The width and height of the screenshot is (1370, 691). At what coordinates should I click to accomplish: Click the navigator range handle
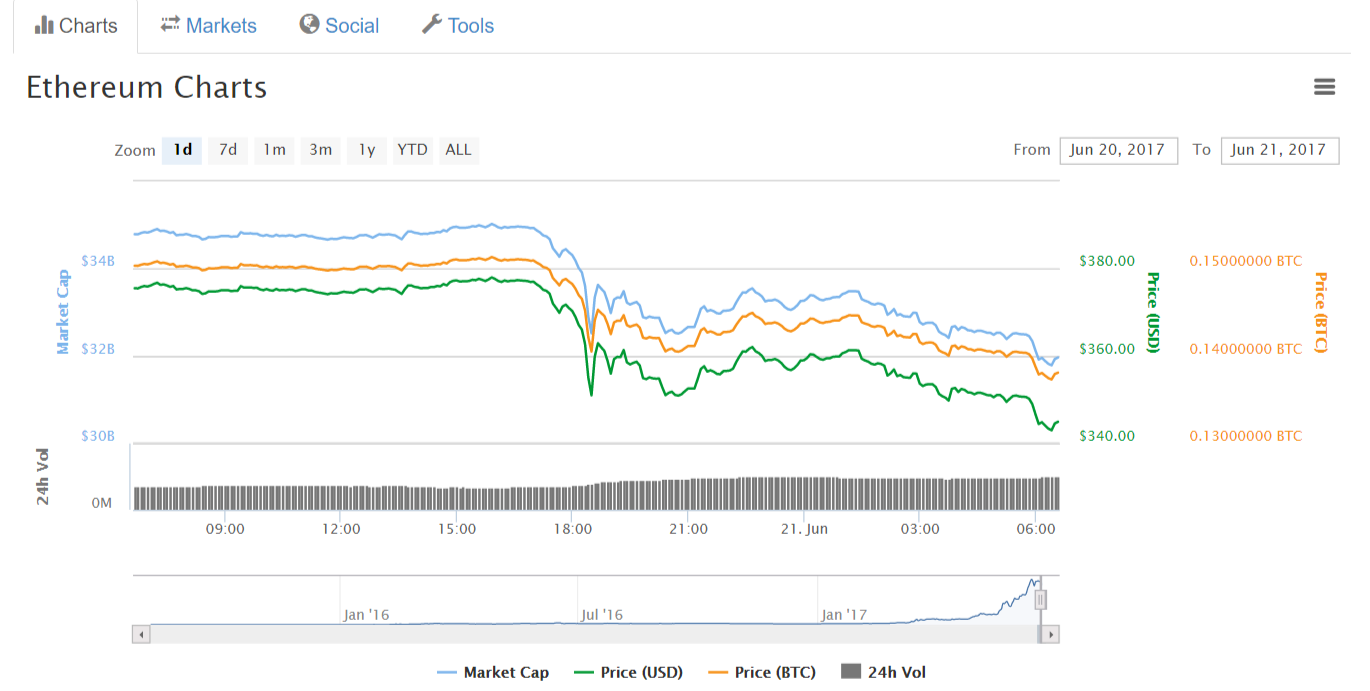tap(1040, 599)
